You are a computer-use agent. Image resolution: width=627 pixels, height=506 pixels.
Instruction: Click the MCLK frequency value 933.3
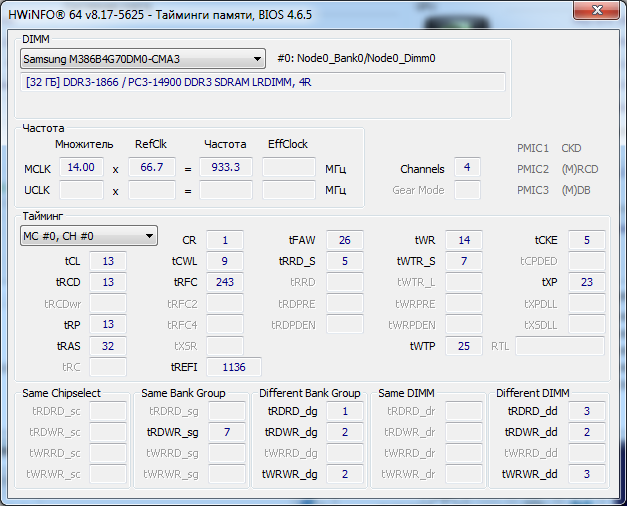226,167
